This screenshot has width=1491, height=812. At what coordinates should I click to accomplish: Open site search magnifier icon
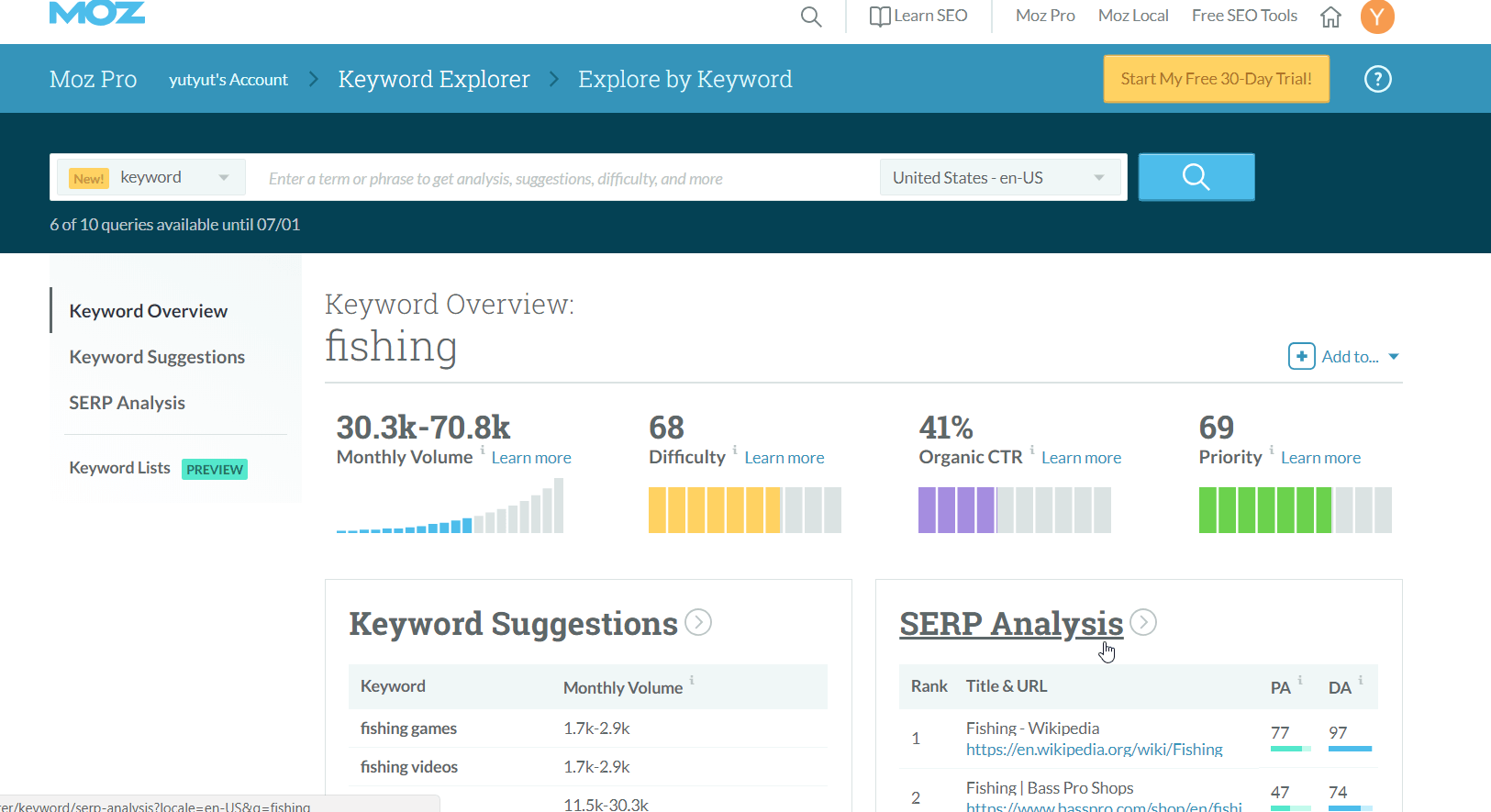(811, 17)
